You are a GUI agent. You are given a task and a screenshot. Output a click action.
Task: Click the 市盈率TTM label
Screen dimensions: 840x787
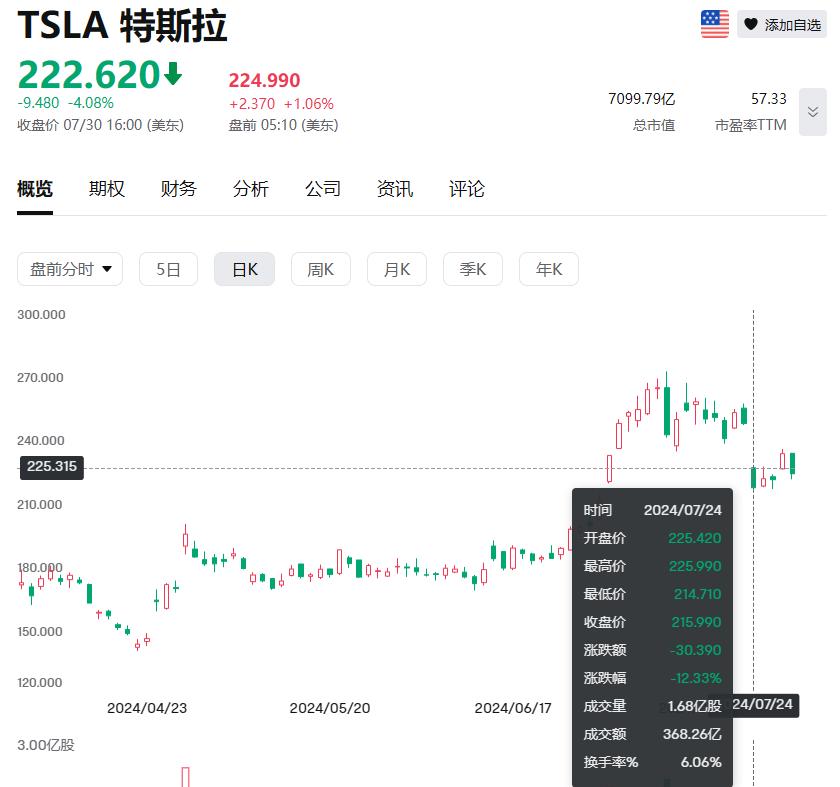pyautogui.click(x=751, y=125)
